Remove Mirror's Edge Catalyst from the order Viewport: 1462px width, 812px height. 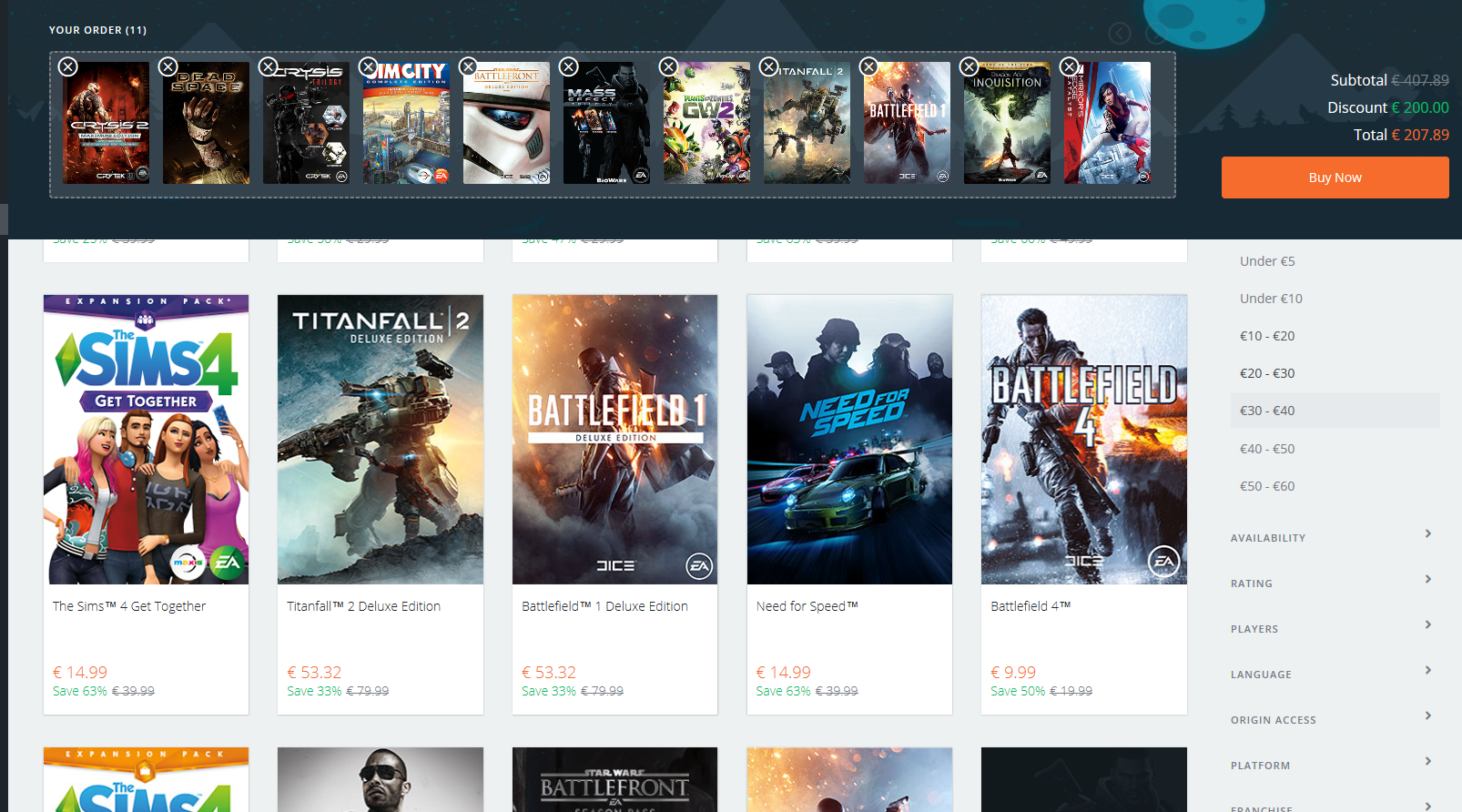click(1070, 66)
